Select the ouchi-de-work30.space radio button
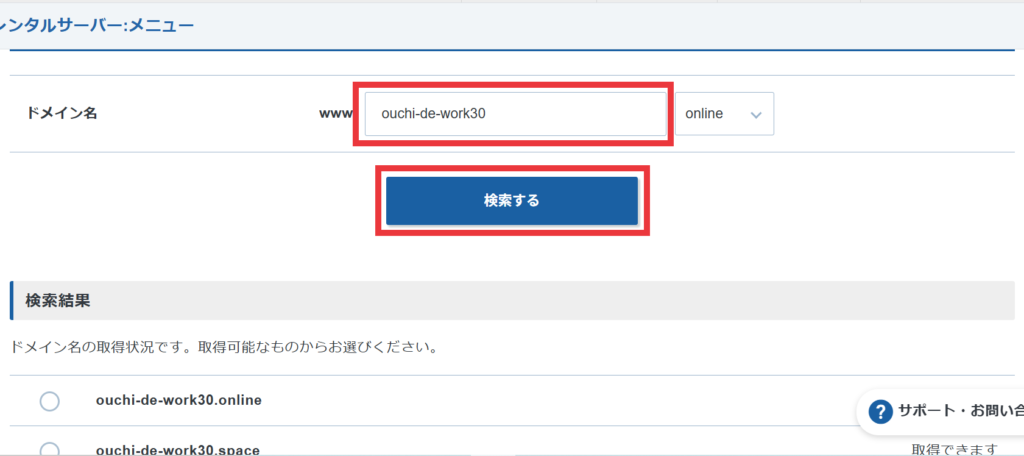Image resolution: width=1024 pixels, height=456 pixels. 50,448
